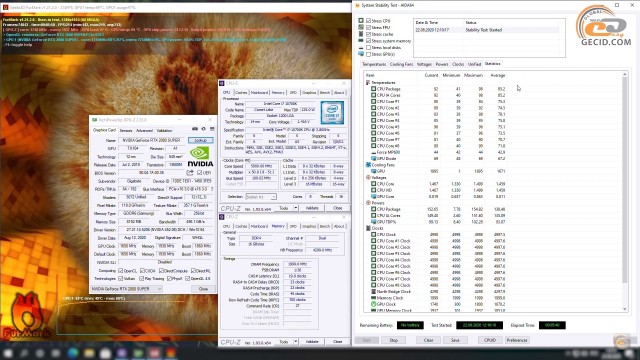This screenshot has width=640, height=360.
Task: Click the Save button in AIDA64
Action: [x=455, y=340]
